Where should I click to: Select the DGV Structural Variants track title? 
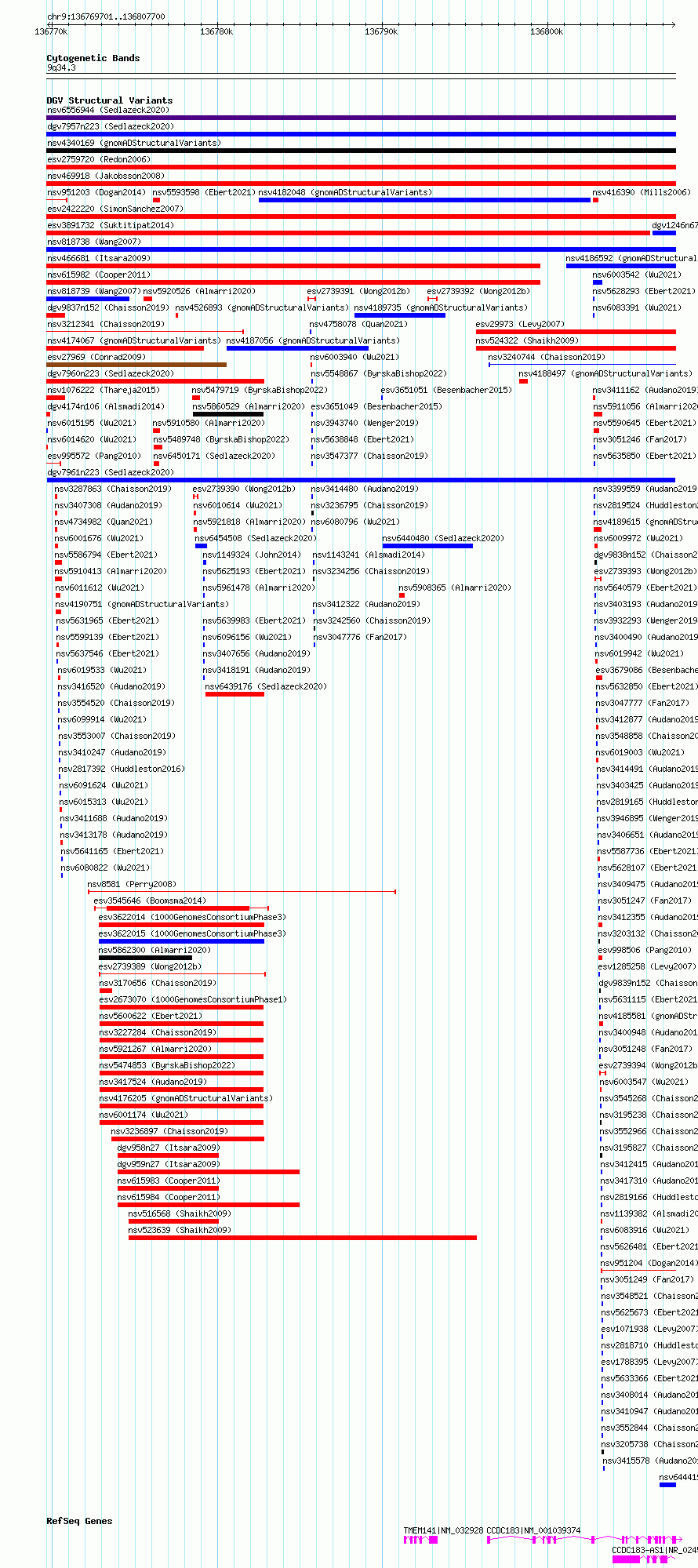pos(110,100)
